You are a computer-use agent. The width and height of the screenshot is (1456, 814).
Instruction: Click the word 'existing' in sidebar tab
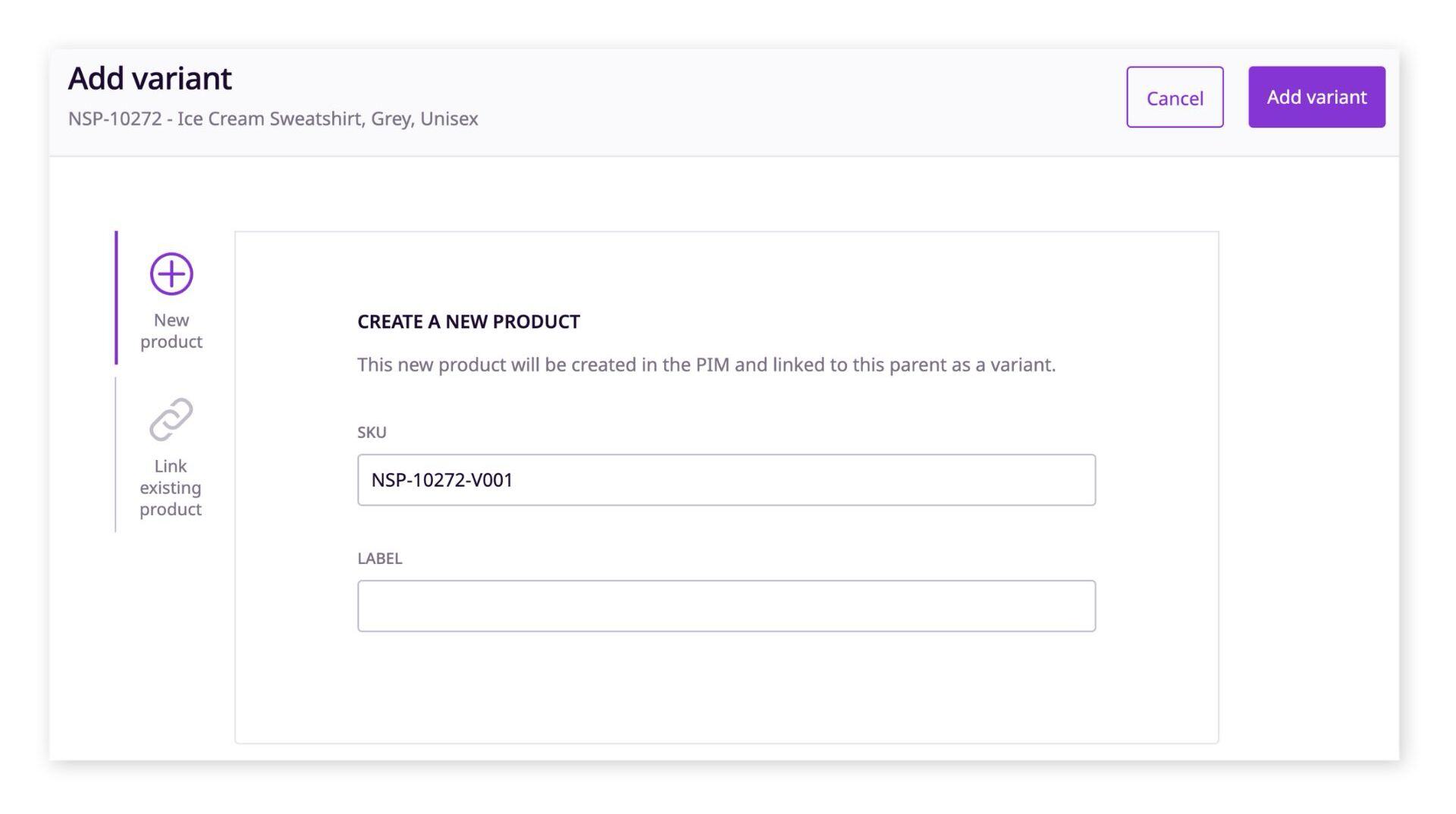pyautogui.click(x=171, y=487)
